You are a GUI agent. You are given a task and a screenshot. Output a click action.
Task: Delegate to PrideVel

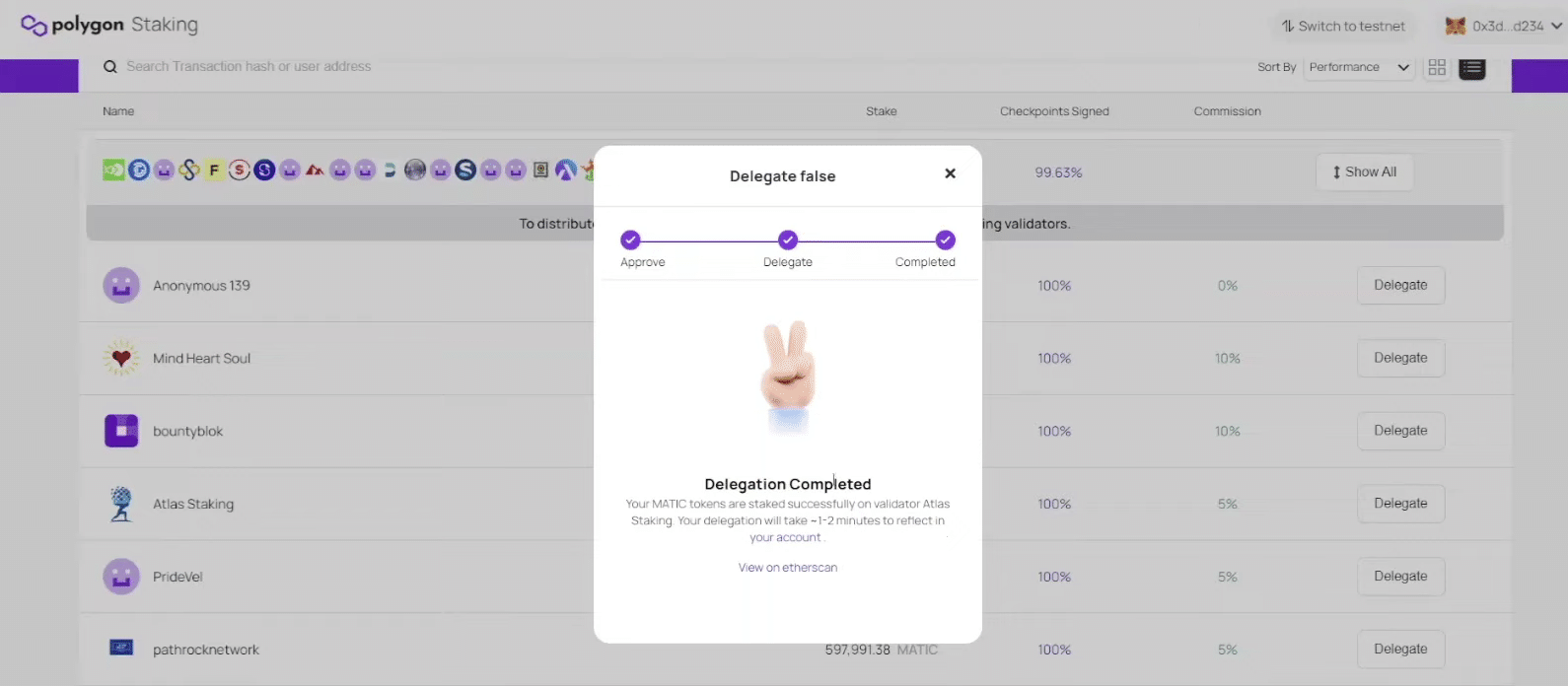1400,577
